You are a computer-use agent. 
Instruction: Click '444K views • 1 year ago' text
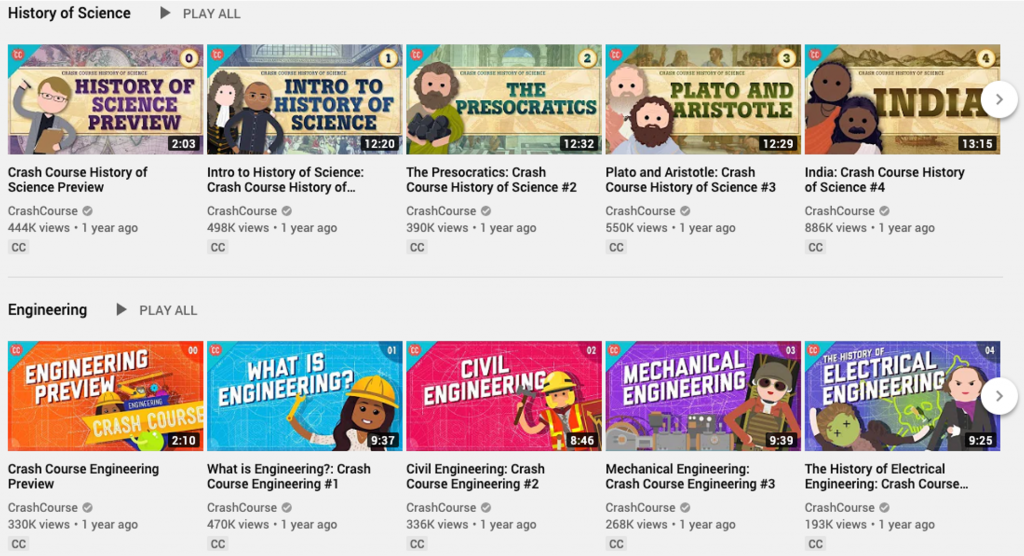[72, 228]
